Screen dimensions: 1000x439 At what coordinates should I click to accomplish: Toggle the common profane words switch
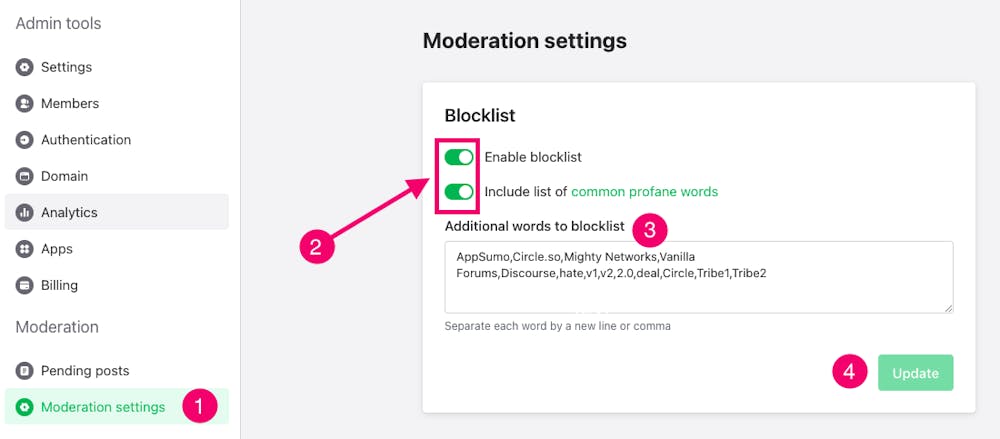point(459,191)
